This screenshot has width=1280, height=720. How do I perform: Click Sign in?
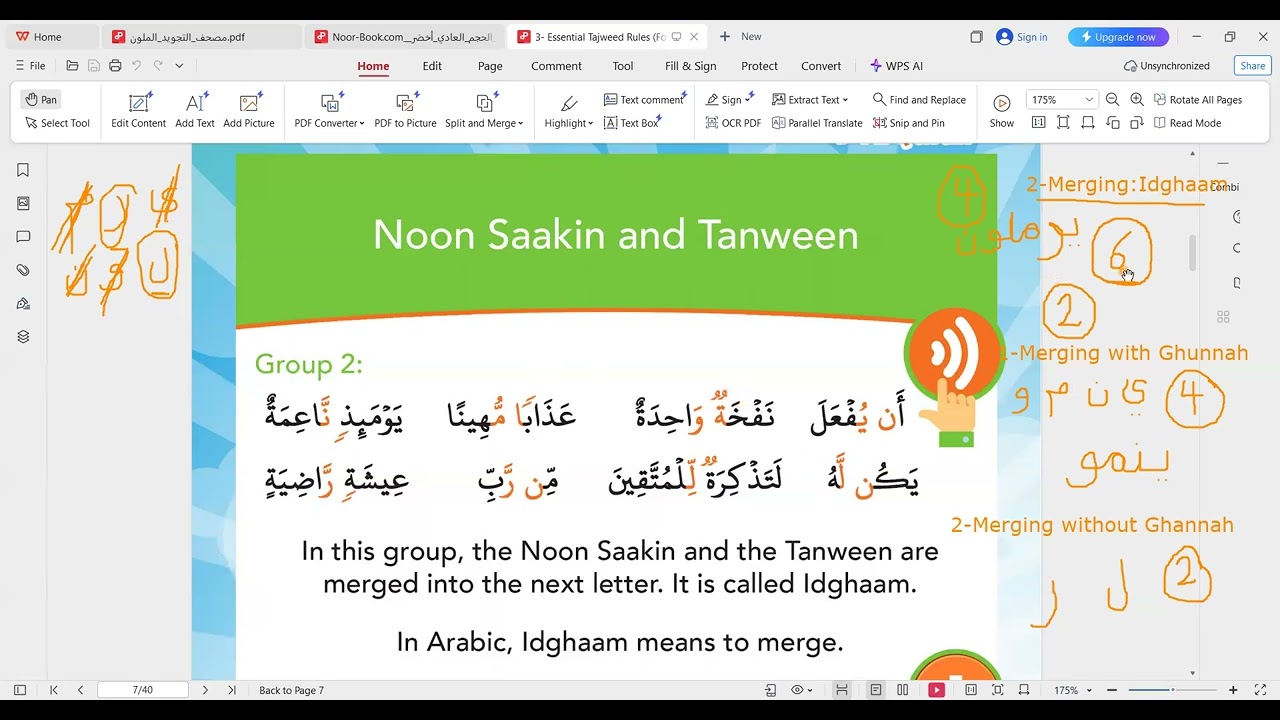click(x=1022, y=37)
